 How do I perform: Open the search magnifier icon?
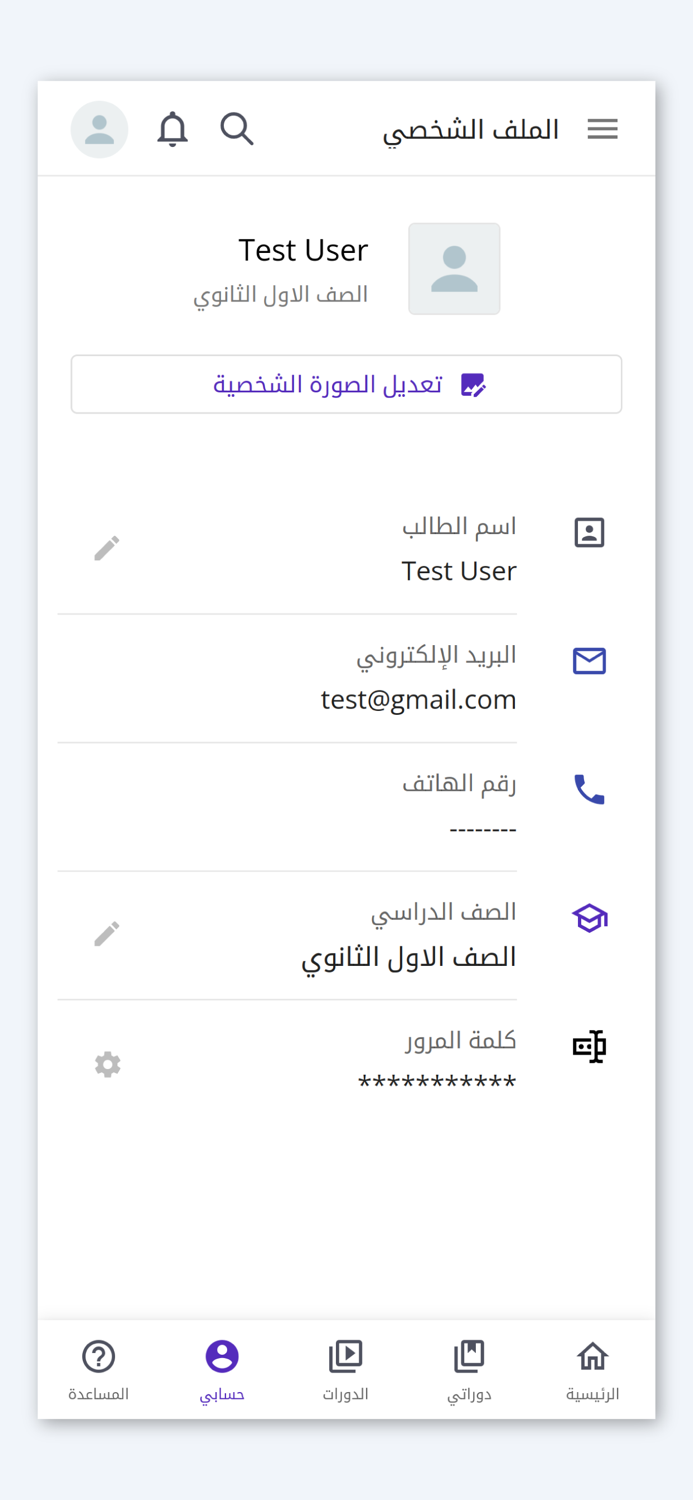tap(237, 128)
